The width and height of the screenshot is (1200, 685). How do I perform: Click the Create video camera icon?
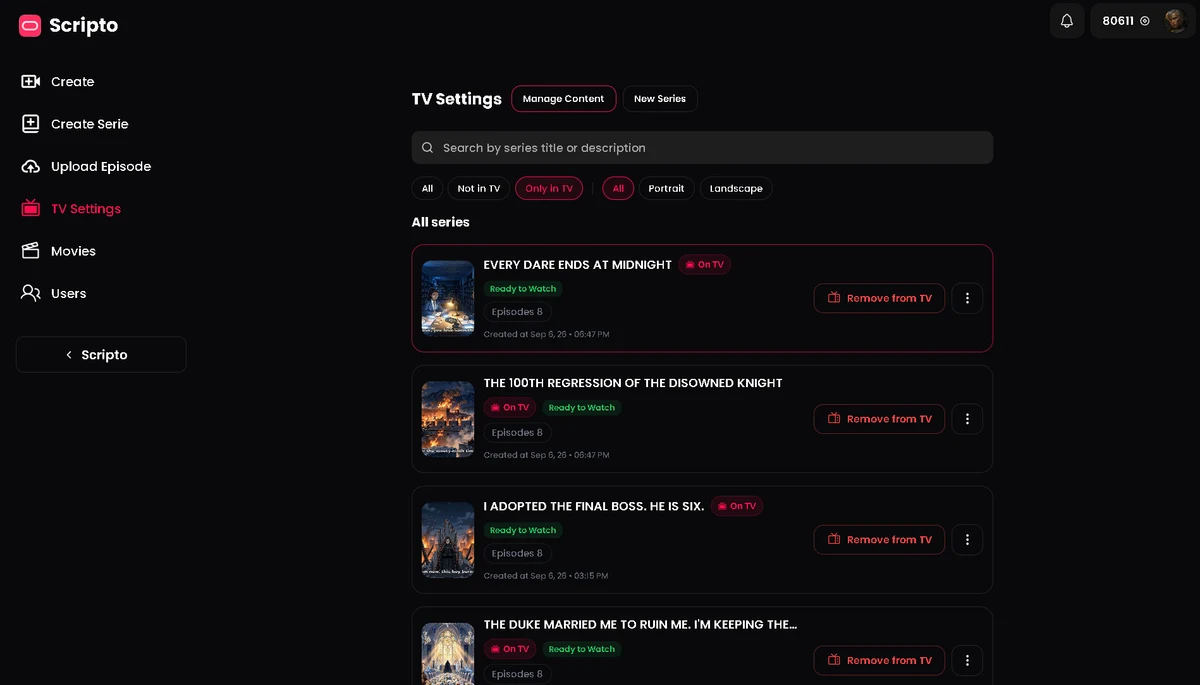pos(31,82)
